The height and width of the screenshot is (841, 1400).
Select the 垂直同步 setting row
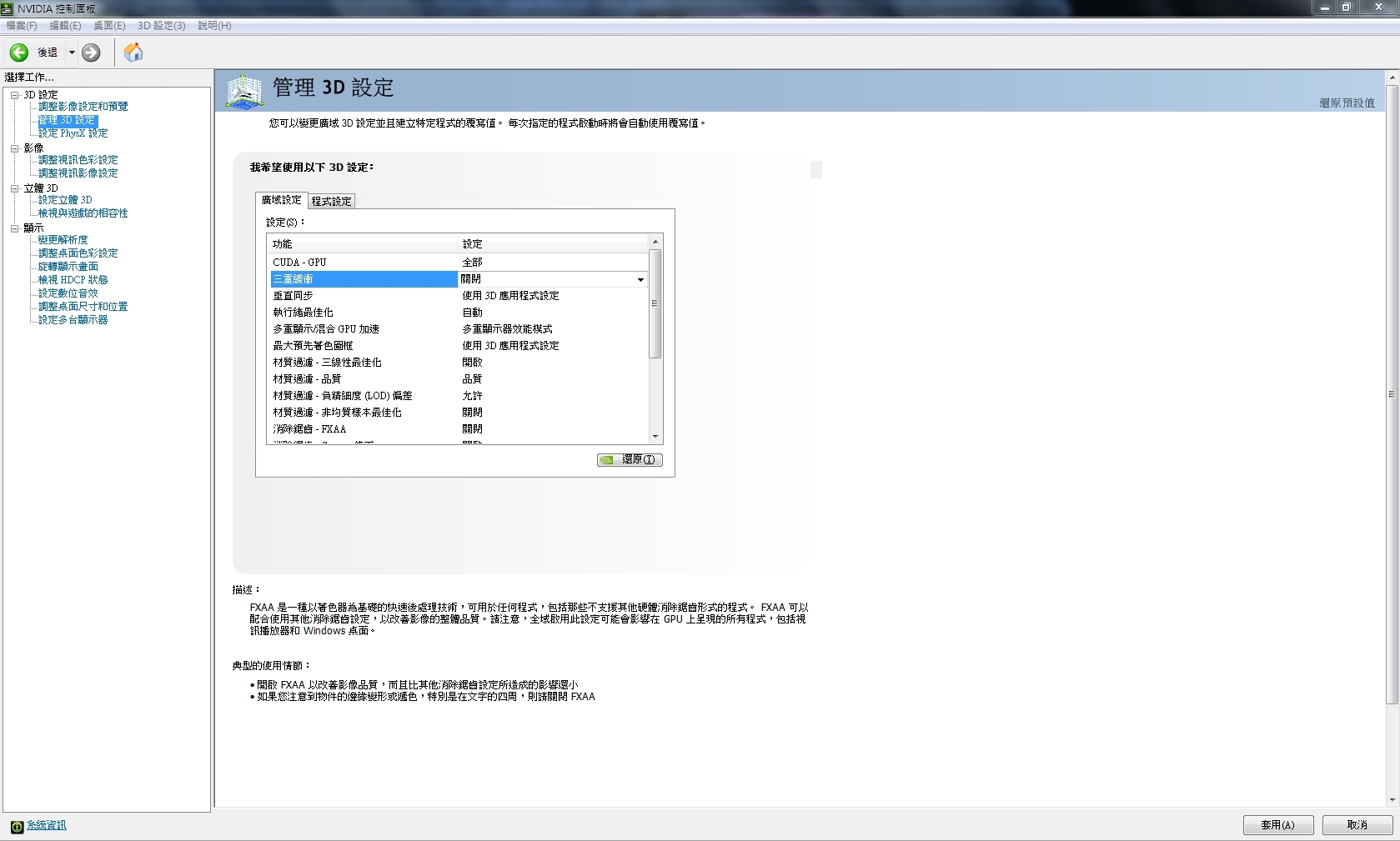[459, 296]
